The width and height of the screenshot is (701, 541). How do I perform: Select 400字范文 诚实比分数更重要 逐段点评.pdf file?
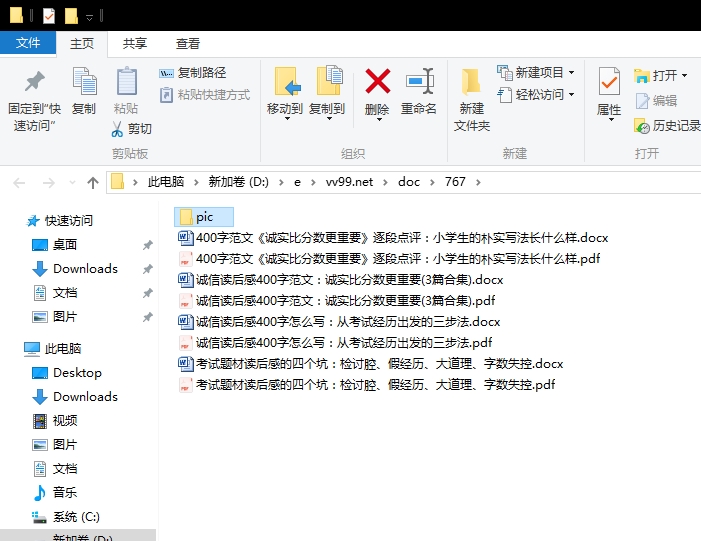pyautogui.click(x=389, y=259)
